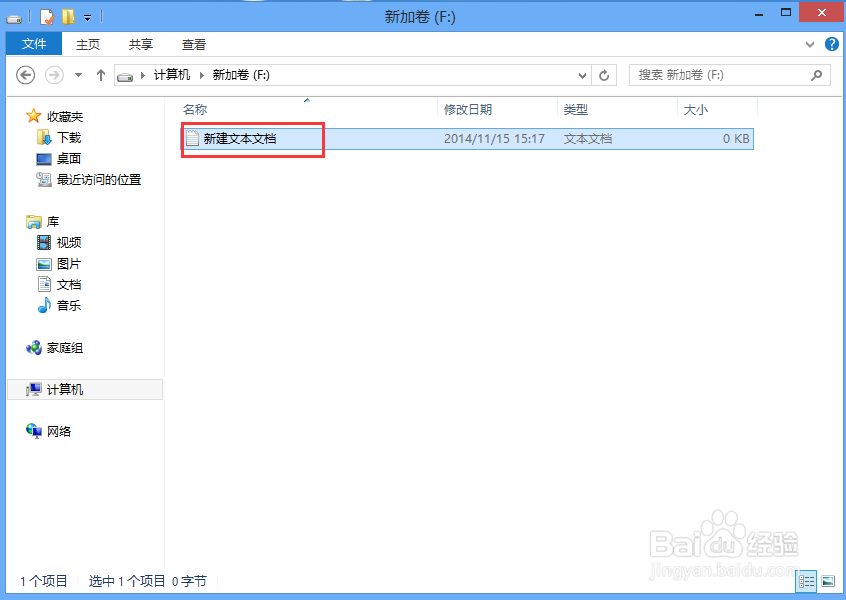Open Explorer help via question mark icon
The image size is (846, 600).
coord(832,44)
